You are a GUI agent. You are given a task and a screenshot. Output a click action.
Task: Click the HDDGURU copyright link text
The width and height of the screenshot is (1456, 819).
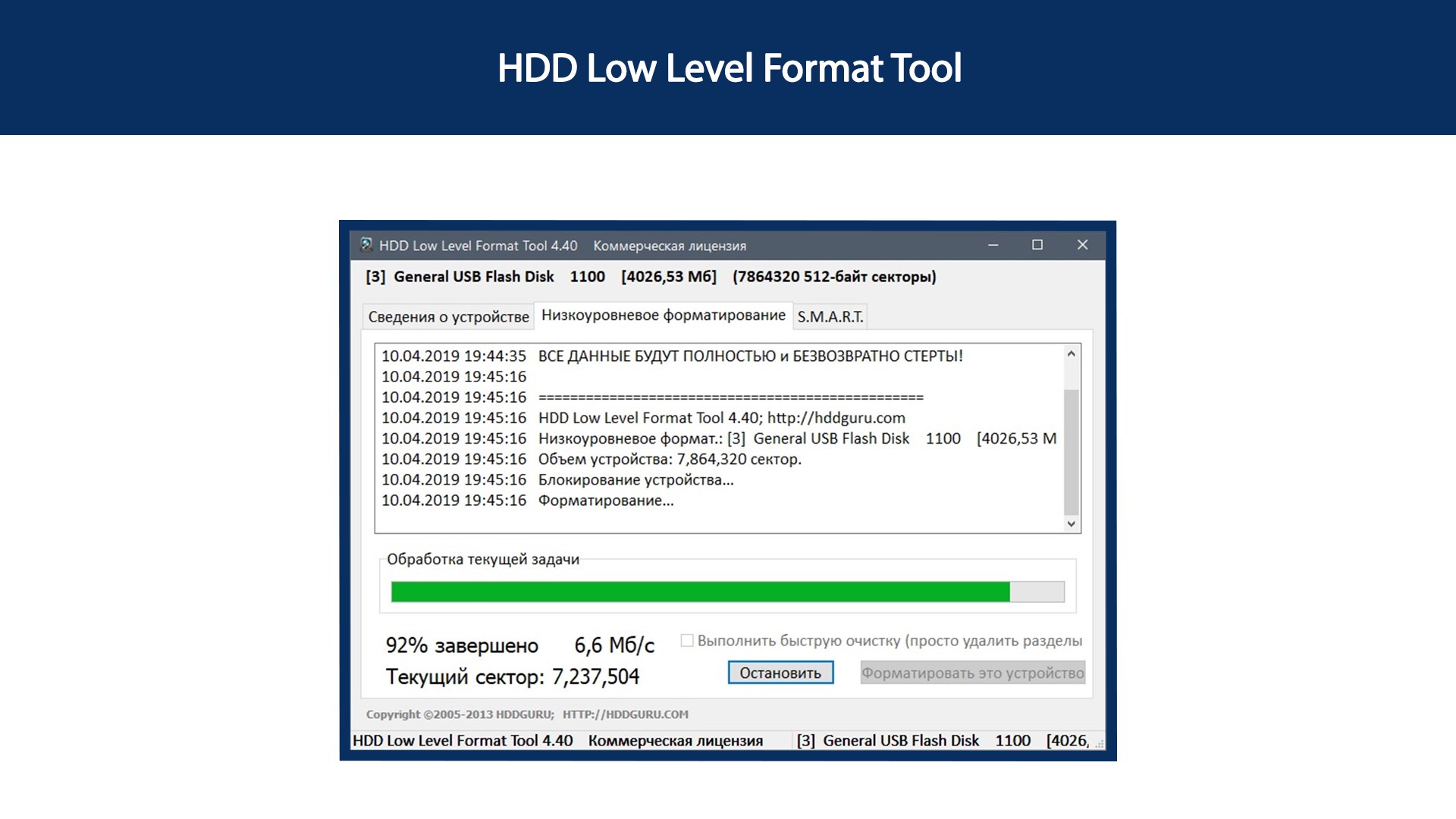coord(527,714)
